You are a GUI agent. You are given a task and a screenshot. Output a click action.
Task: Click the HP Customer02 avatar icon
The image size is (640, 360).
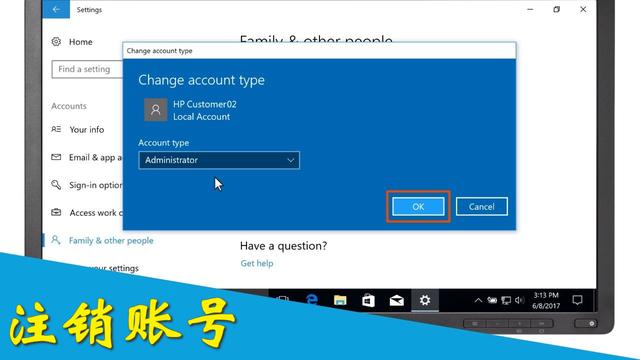pos(156,110)
